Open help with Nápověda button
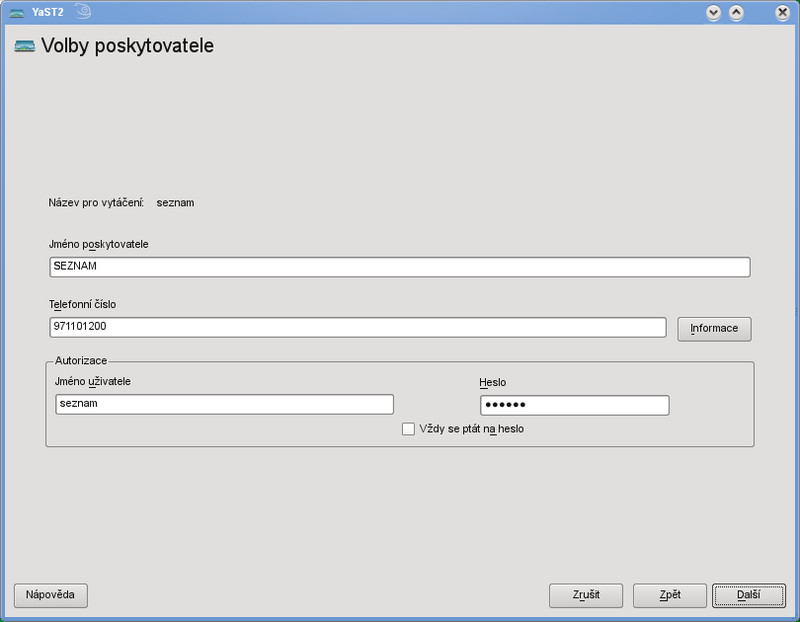800x622 pixels. click(51, 595)
